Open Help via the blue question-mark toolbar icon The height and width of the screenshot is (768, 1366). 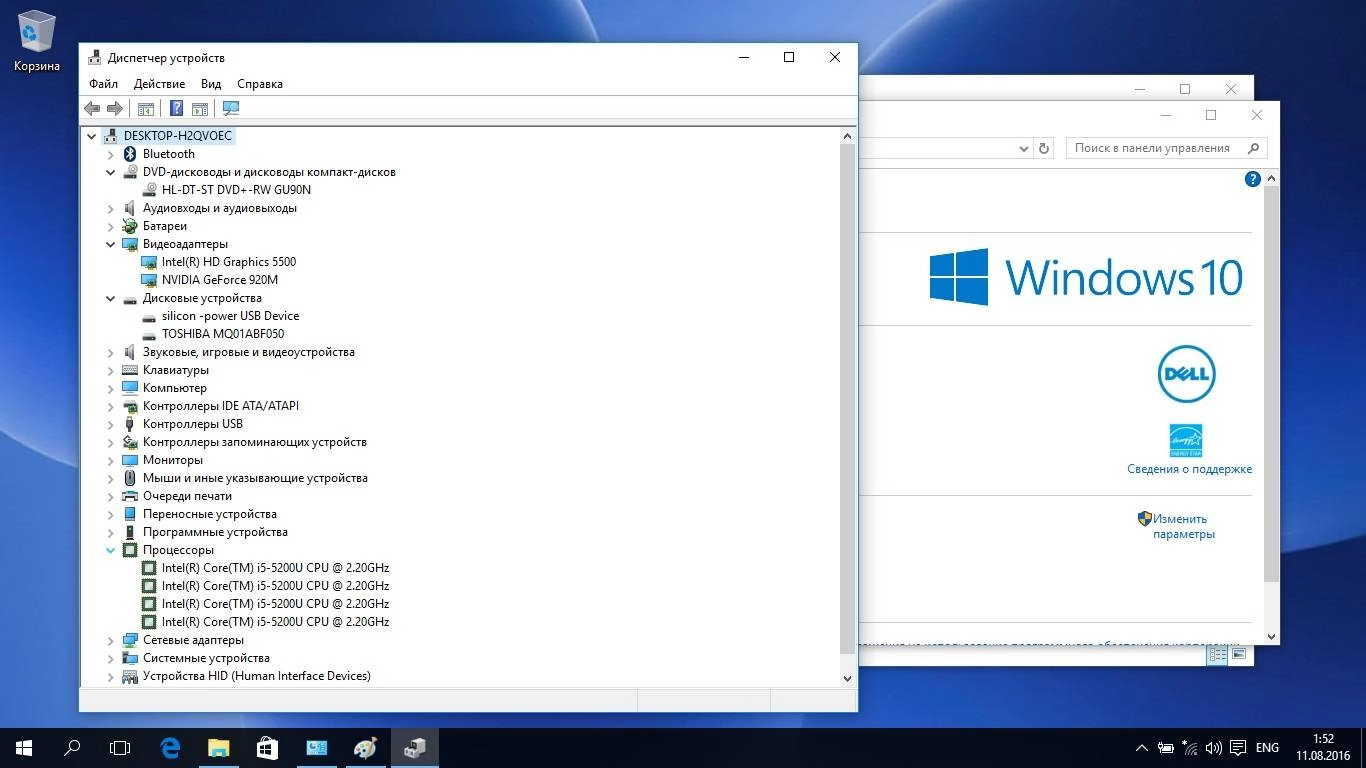tap(176, 108)
